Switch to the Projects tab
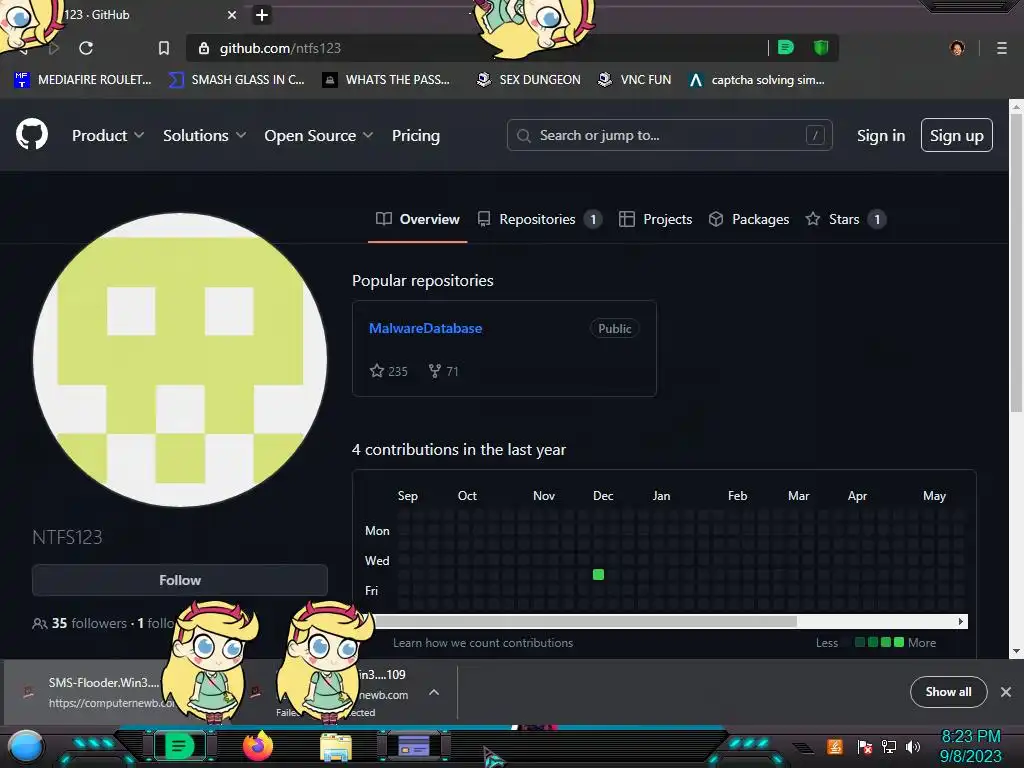This screenshot has height=768, width=1024. 655,219
